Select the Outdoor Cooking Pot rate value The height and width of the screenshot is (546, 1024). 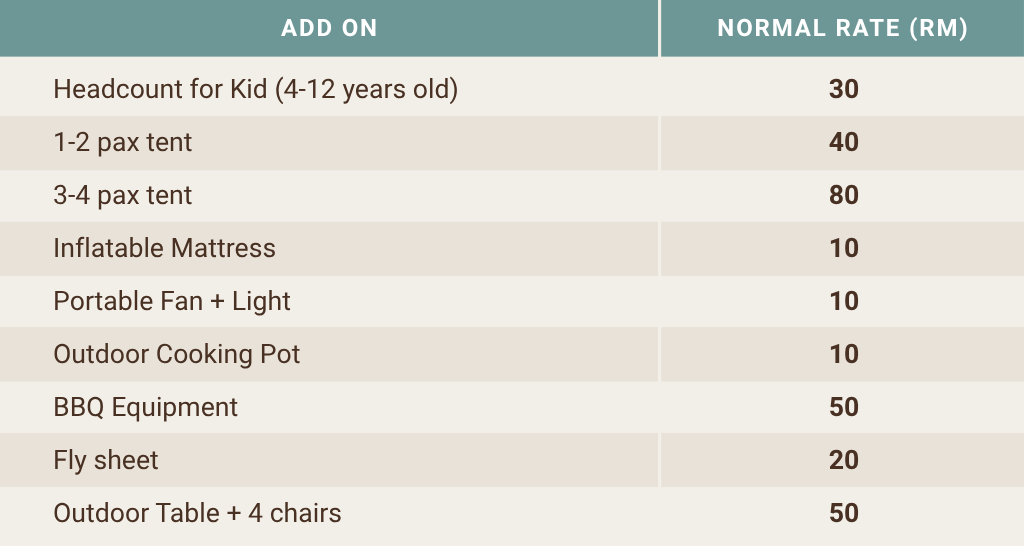844,354
